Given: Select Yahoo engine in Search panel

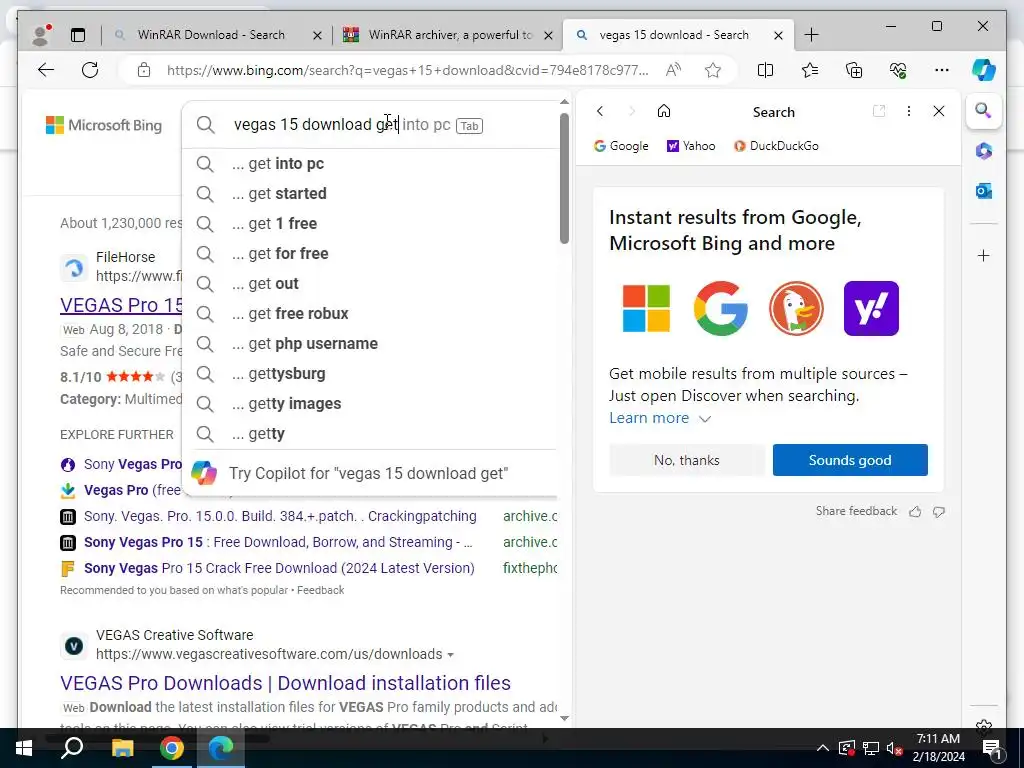Looking at the screenshot, I should coord(691,146).
